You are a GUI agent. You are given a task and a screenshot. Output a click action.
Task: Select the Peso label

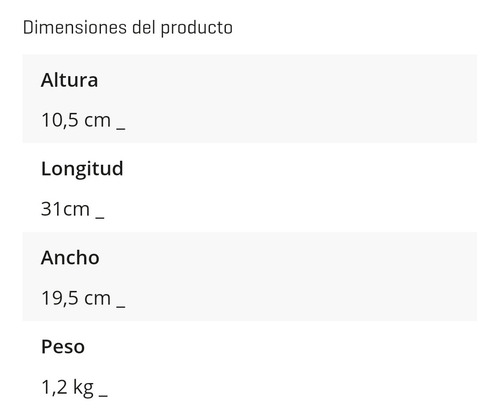pyautogui.click(x=63, y=347)
